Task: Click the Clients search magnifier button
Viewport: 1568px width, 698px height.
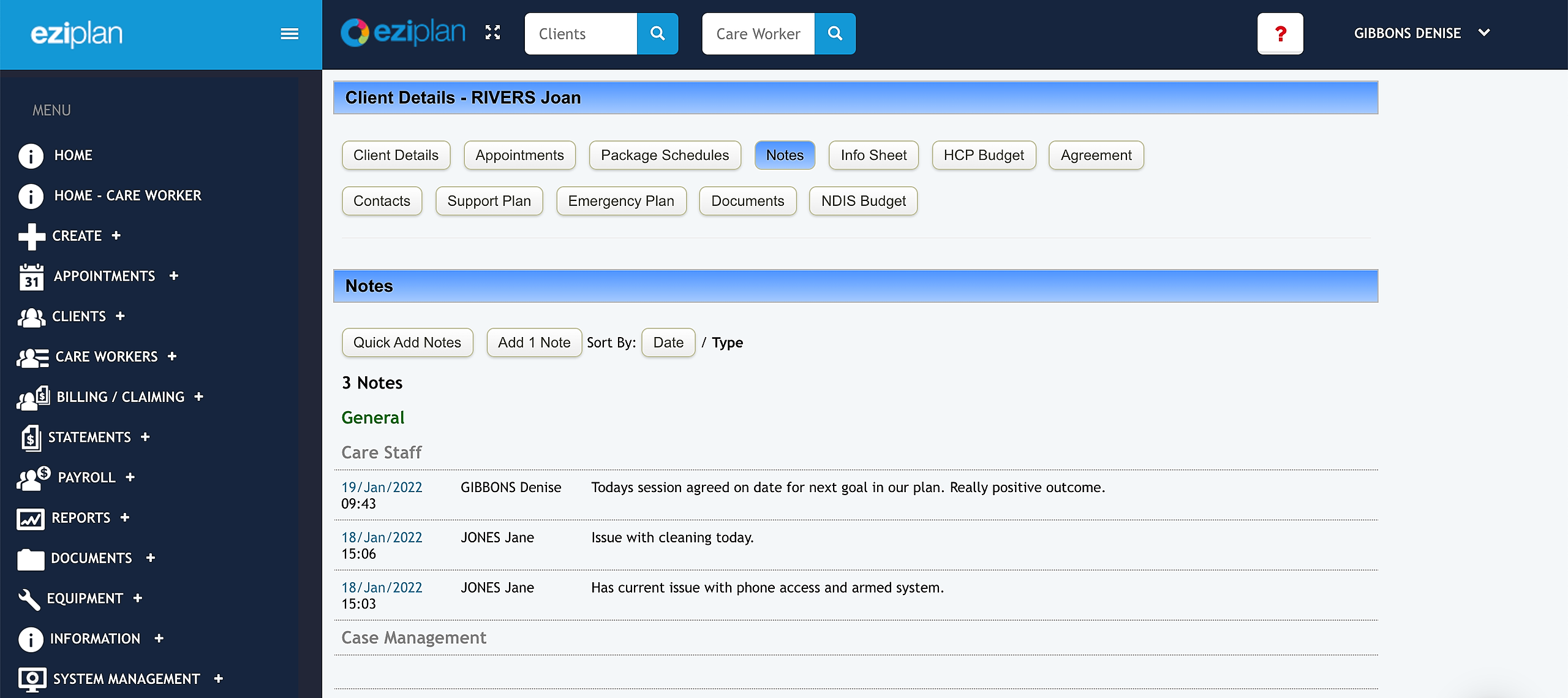Action: pyautogui.click(x=657, y=34)
